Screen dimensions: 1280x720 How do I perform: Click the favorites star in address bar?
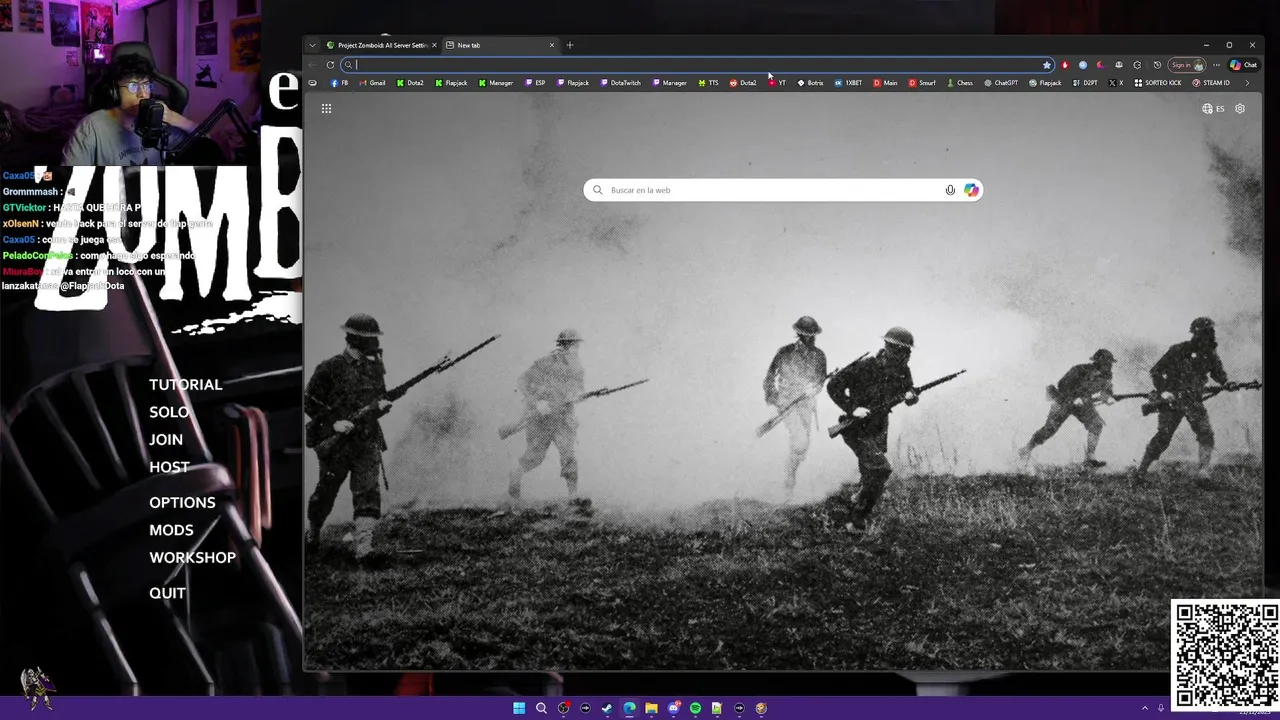[1047, 65]
